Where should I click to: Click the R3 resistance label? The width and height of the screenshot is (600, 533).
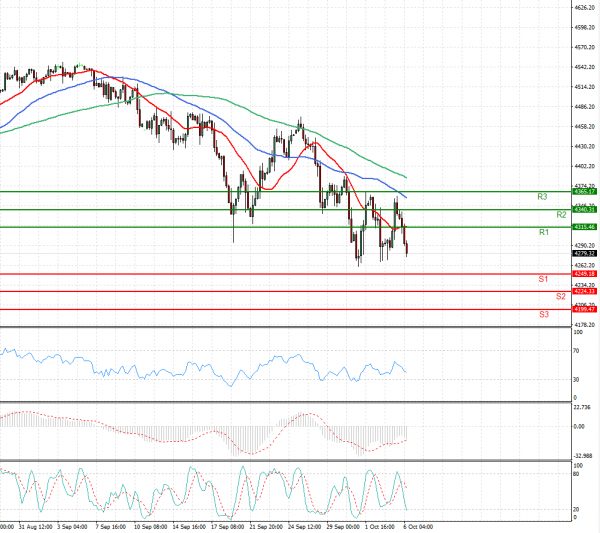[x=542, y=197]
